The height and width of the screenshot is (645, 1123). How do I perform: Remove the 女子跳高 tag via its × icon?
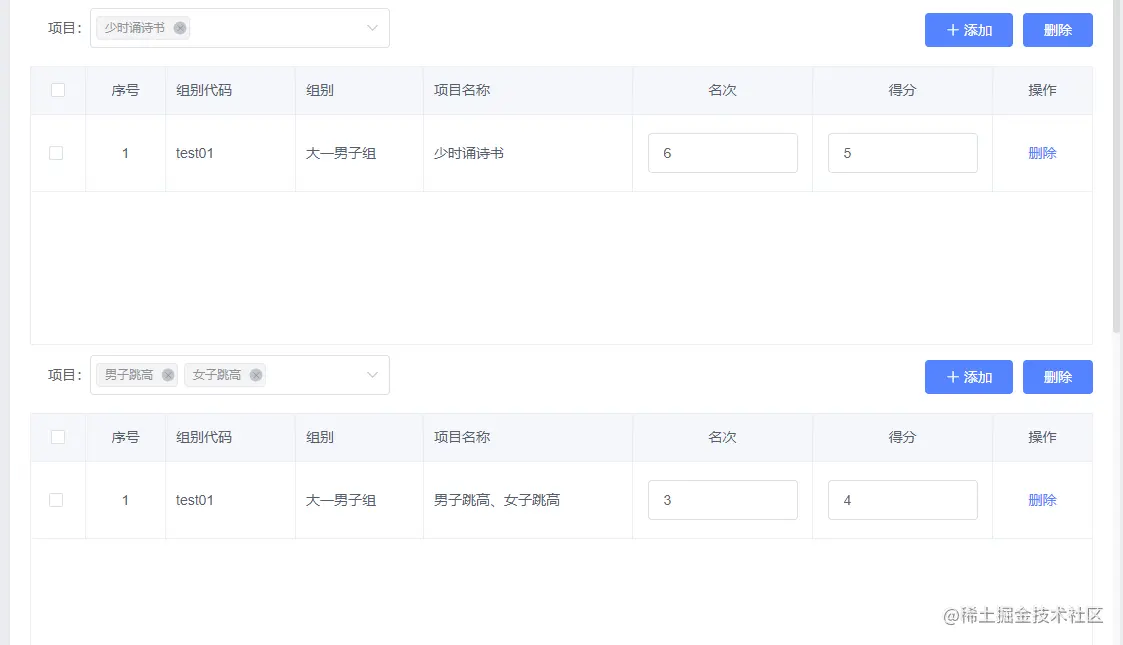(256, 374)
